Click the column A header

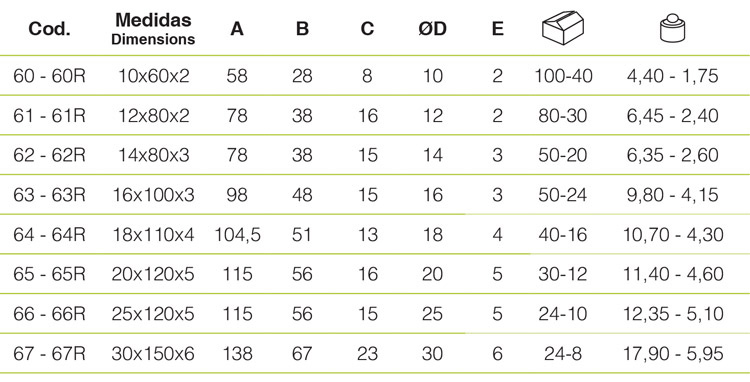(x=237, y=29)
